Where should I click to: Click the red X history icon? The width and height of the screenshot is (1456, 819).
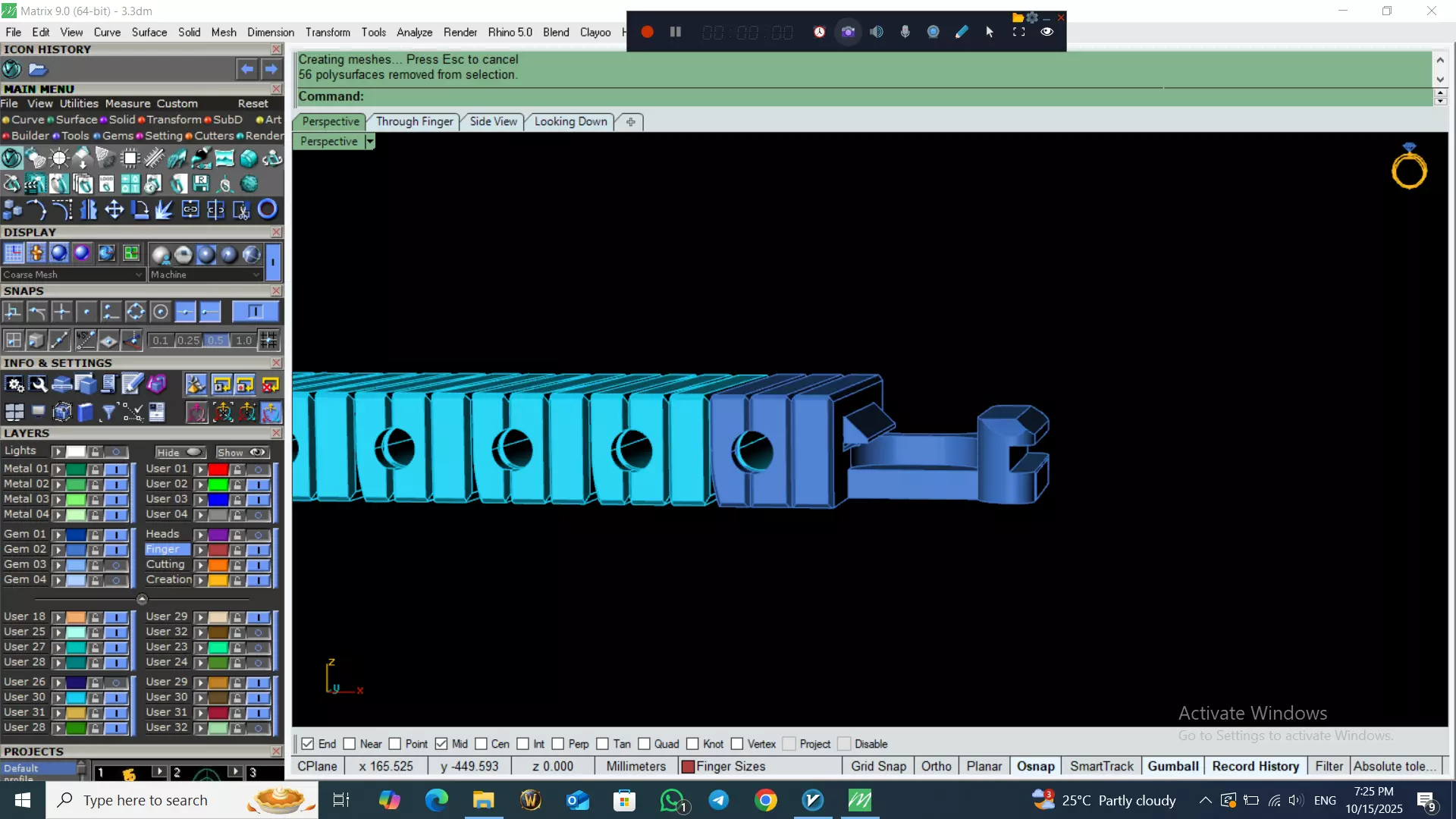pyautogui.click(x=270, y=385)
